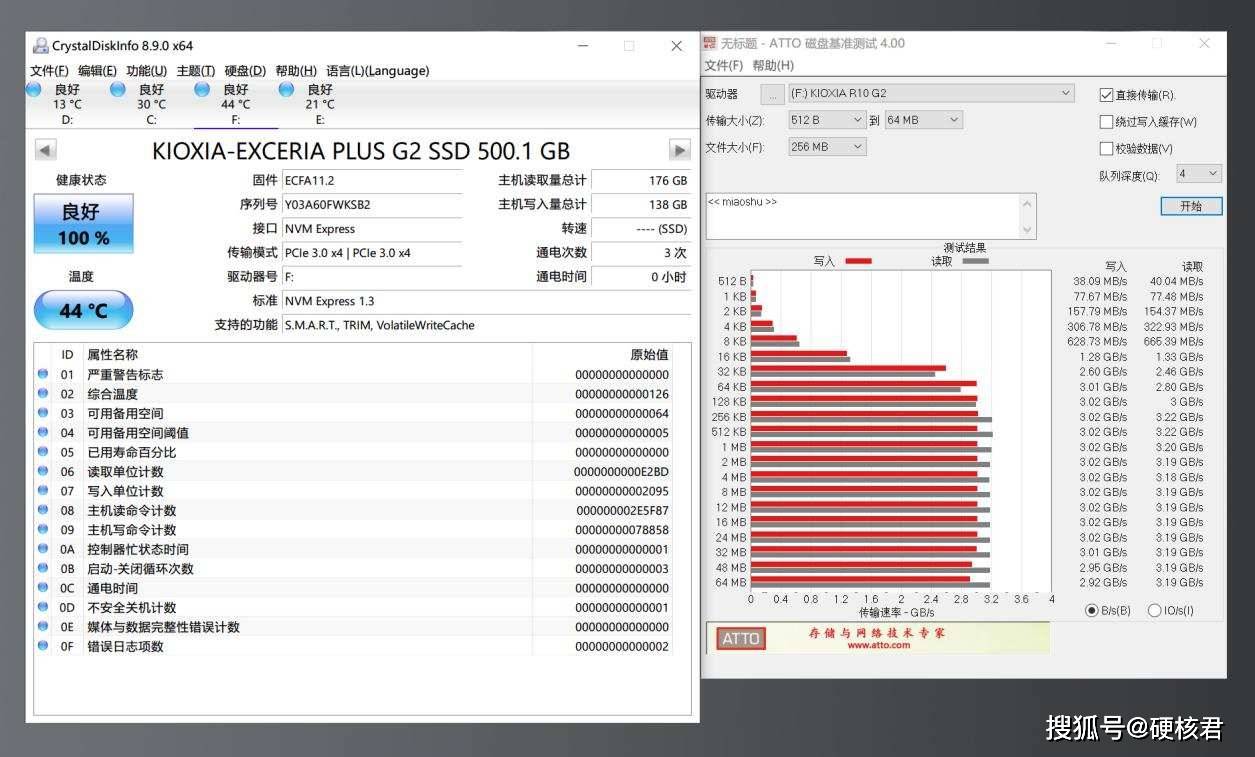Screen dimensions: 1255x757
Task: Enable the 校验数据 checkbox
Action: tap(1106, 149)
